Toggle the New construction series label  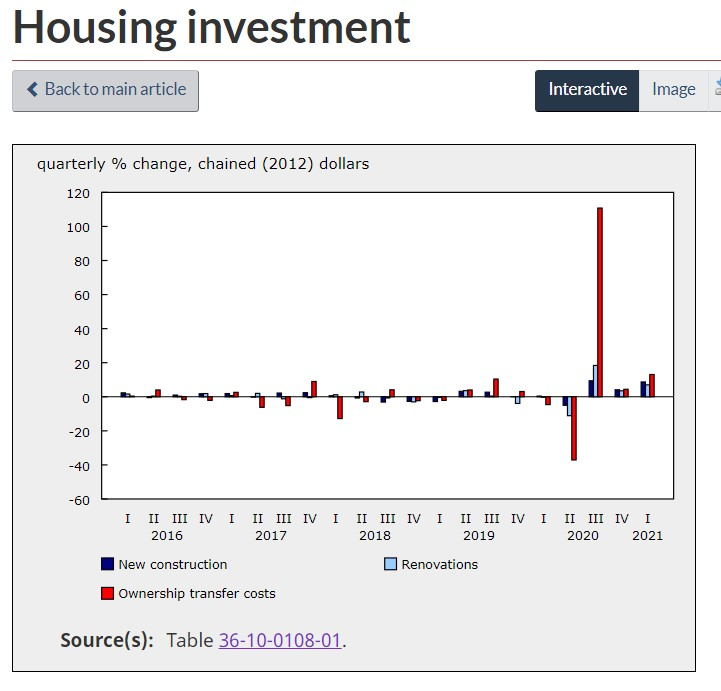coord(173,564)
